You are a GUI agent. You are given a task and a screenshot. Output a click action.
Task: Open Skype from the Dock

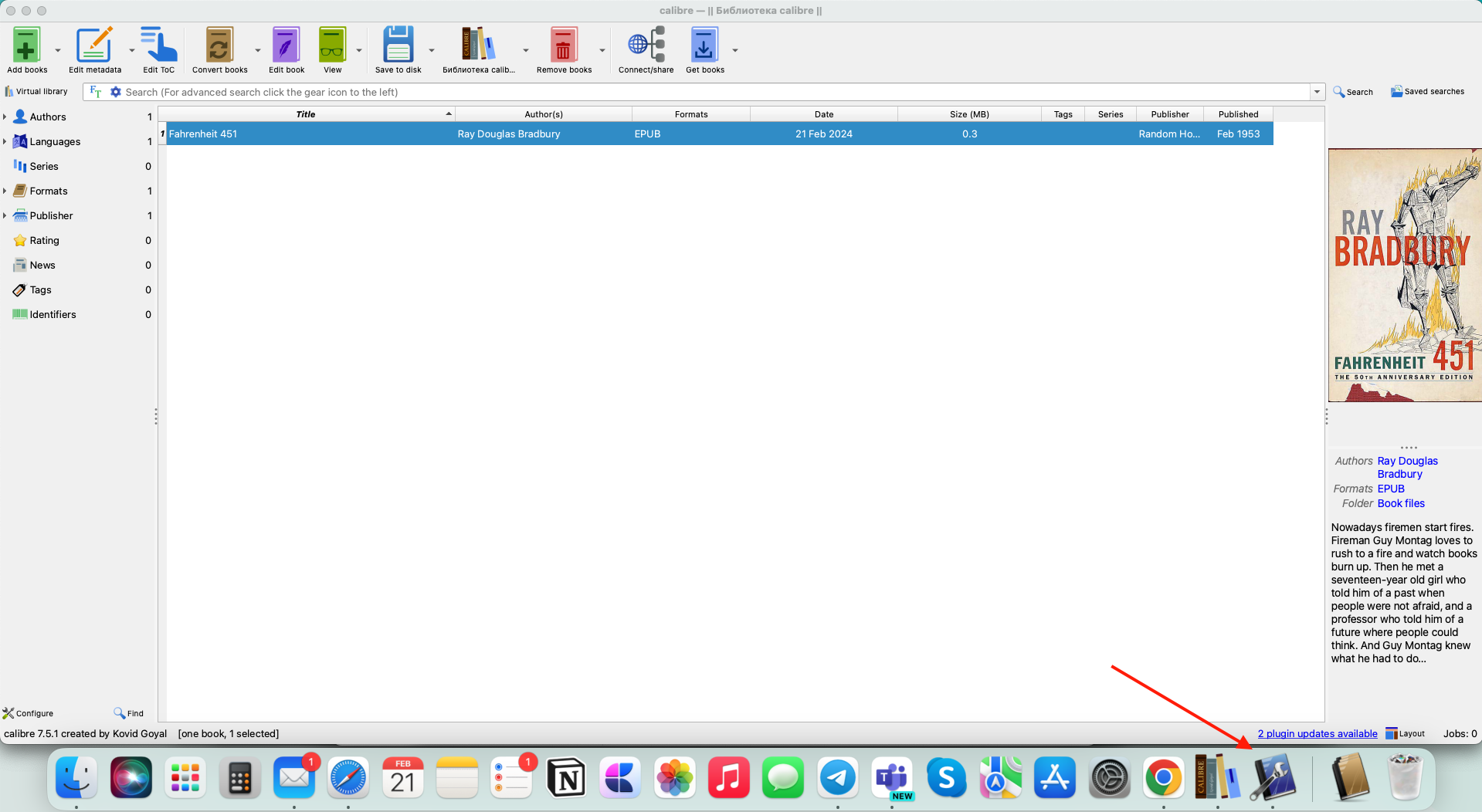click(x=946, y=777)
